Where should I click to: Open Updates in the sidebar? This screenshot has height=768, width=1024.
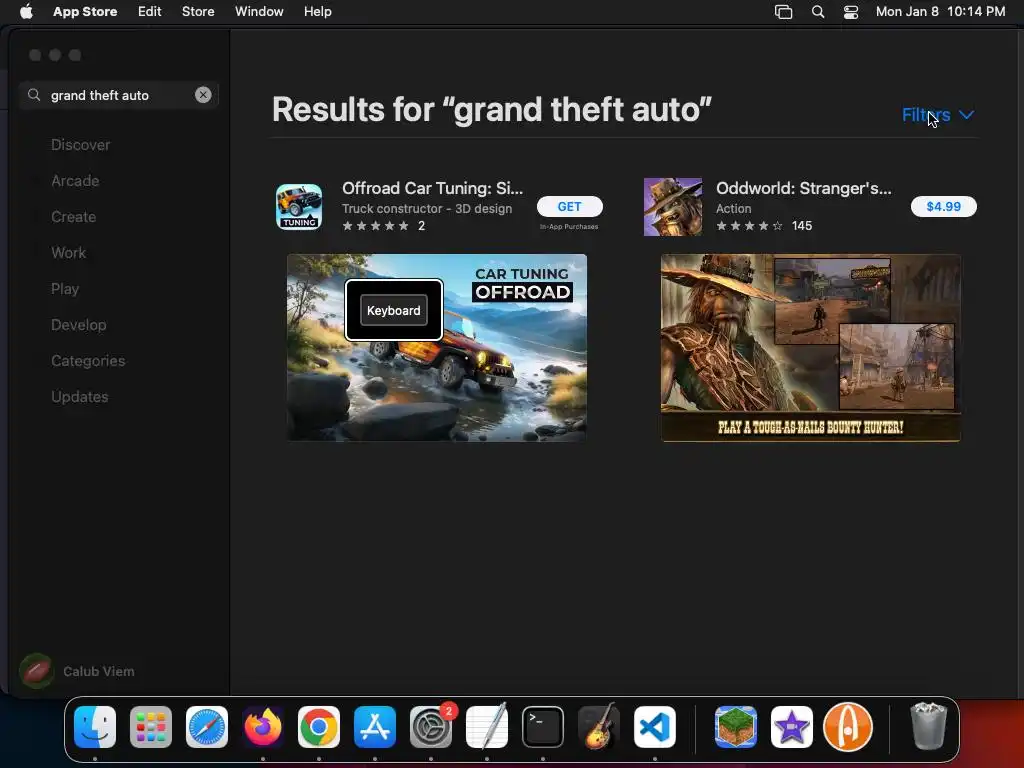click(x=80, y=396)
